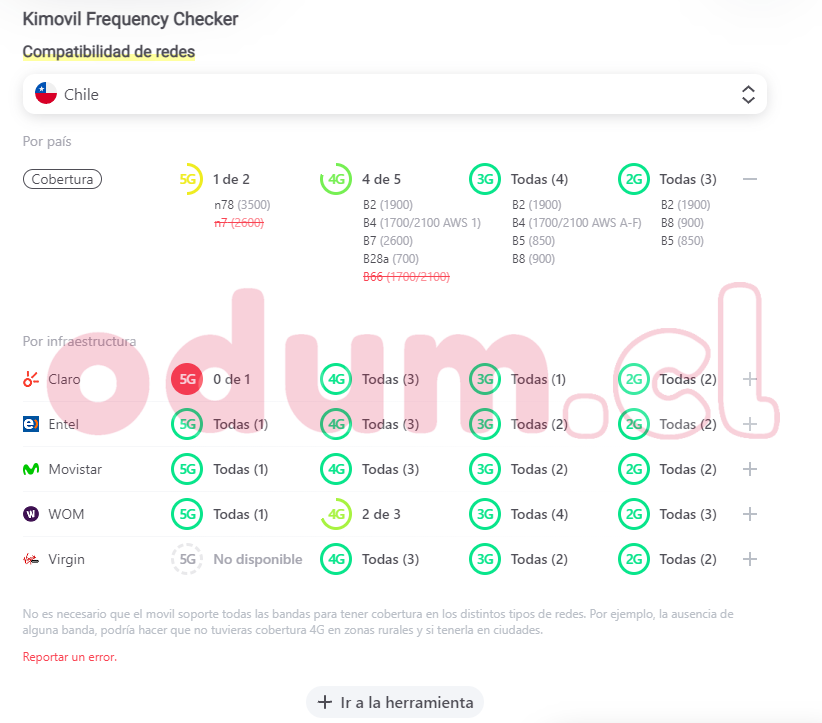Expand the Movistar row details
Viewport: 822px width, 723px height.
(750, 469)
